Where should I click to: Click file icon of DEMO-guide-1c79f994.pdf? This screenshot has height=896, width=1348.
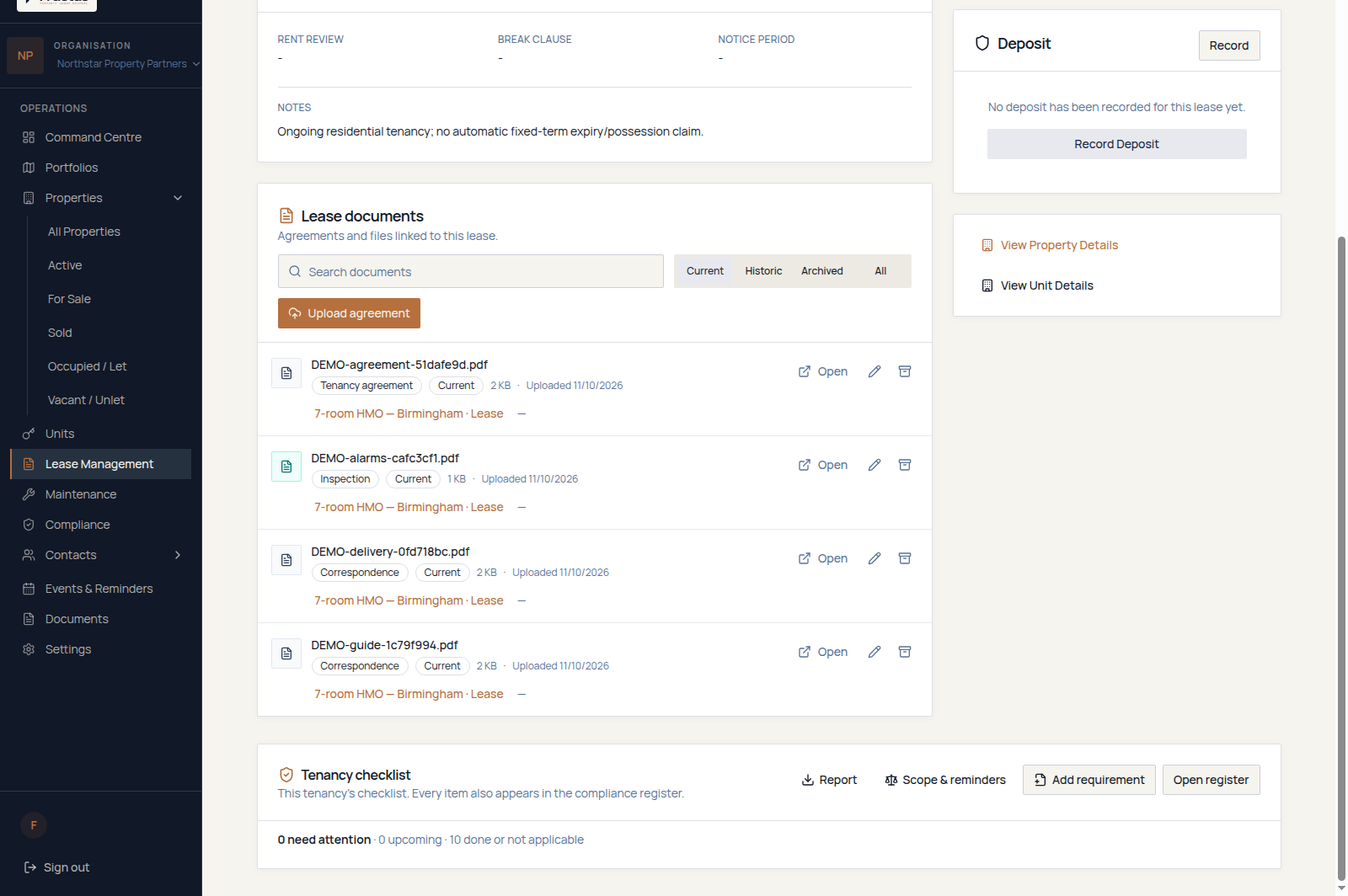(286, 653)
